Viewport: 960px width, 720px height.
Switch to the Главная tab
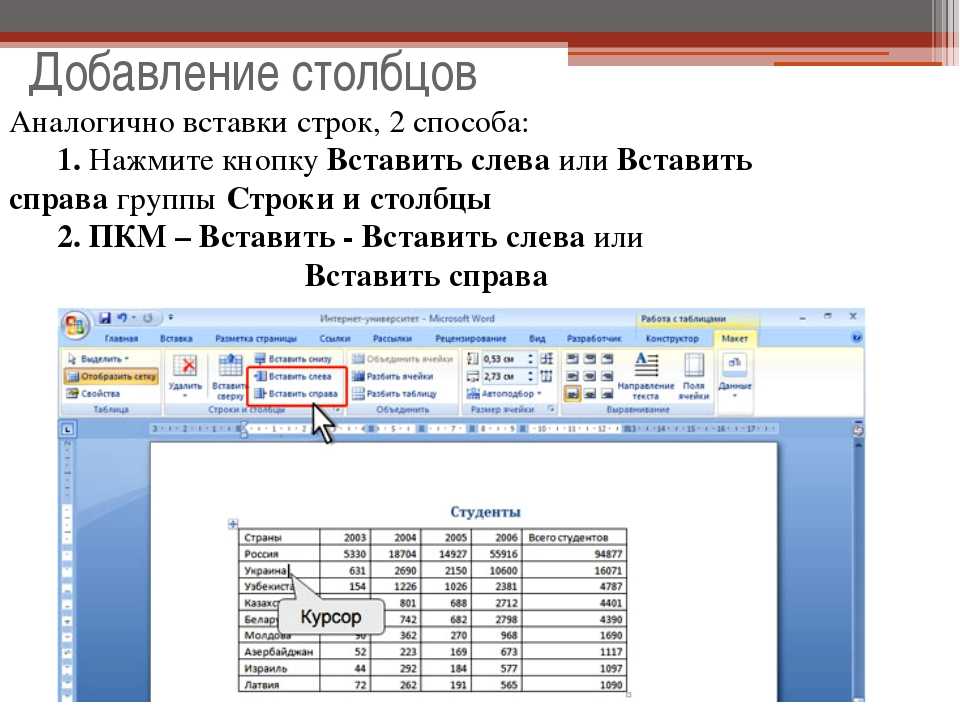pos(121,338)
